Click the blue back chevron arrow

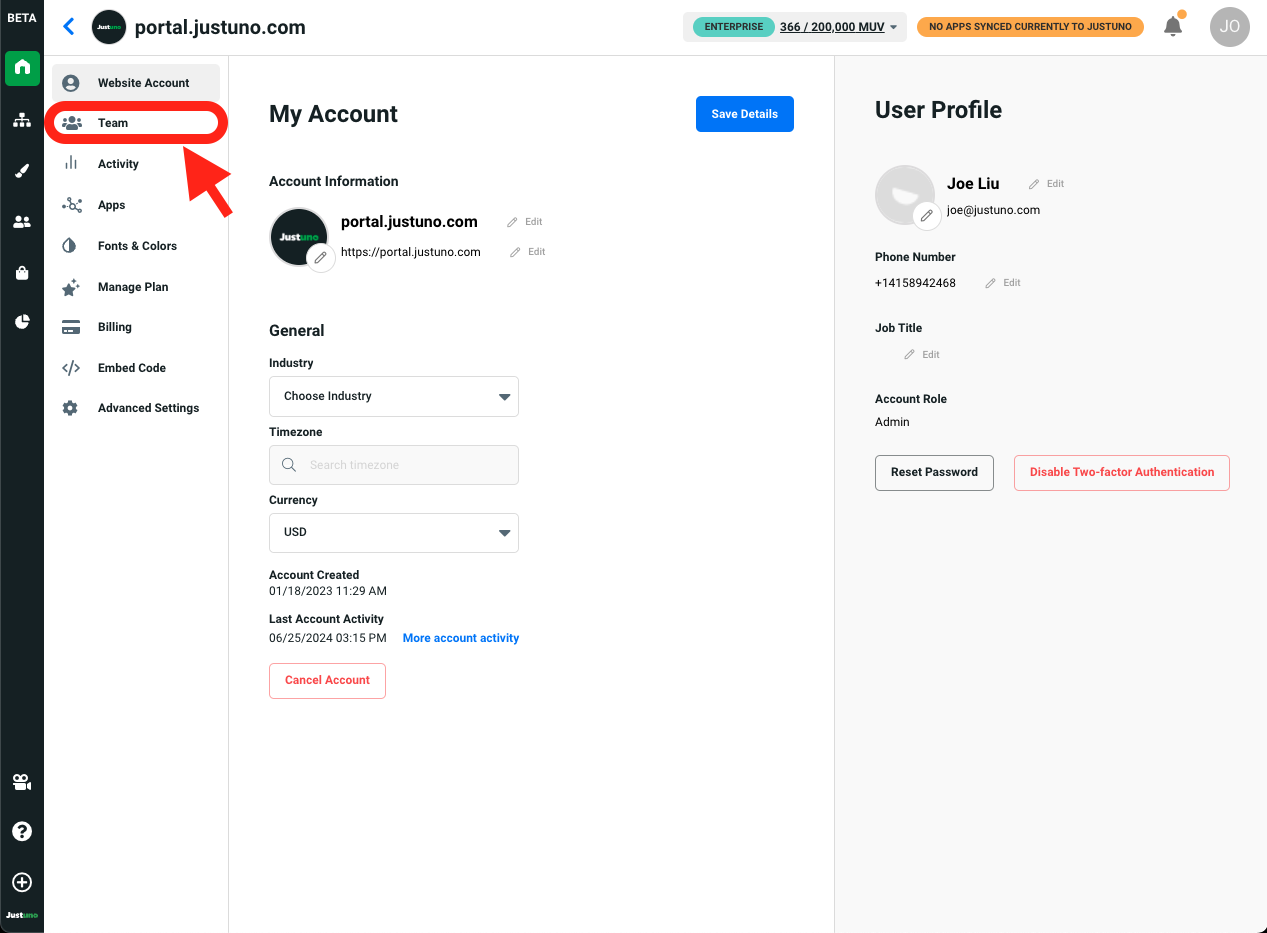coord(69,27)
